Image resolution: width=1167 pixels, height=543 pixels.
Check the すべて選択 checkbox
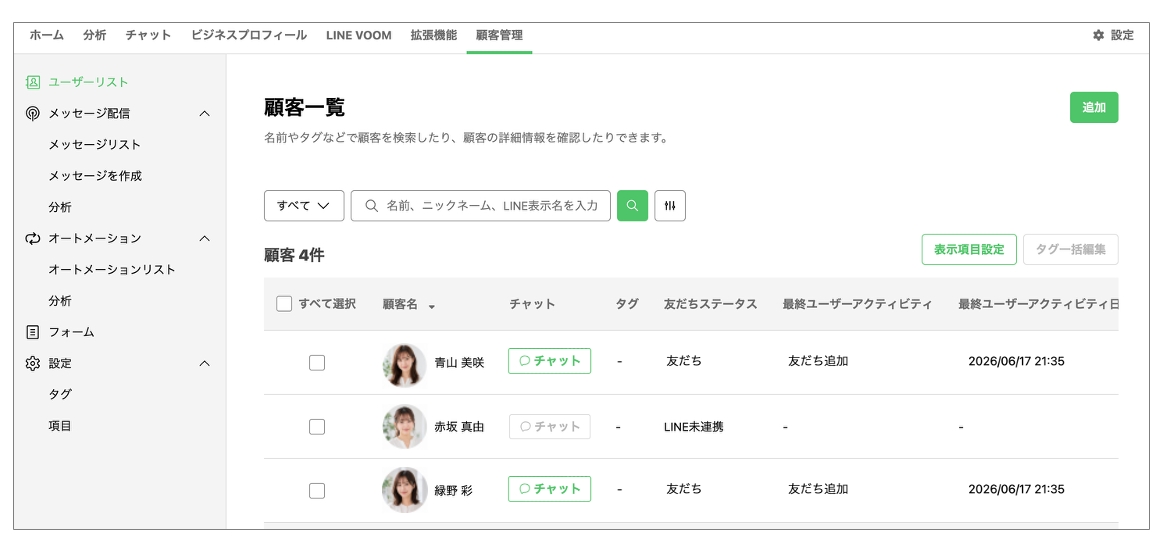click(x=284, y=303)
